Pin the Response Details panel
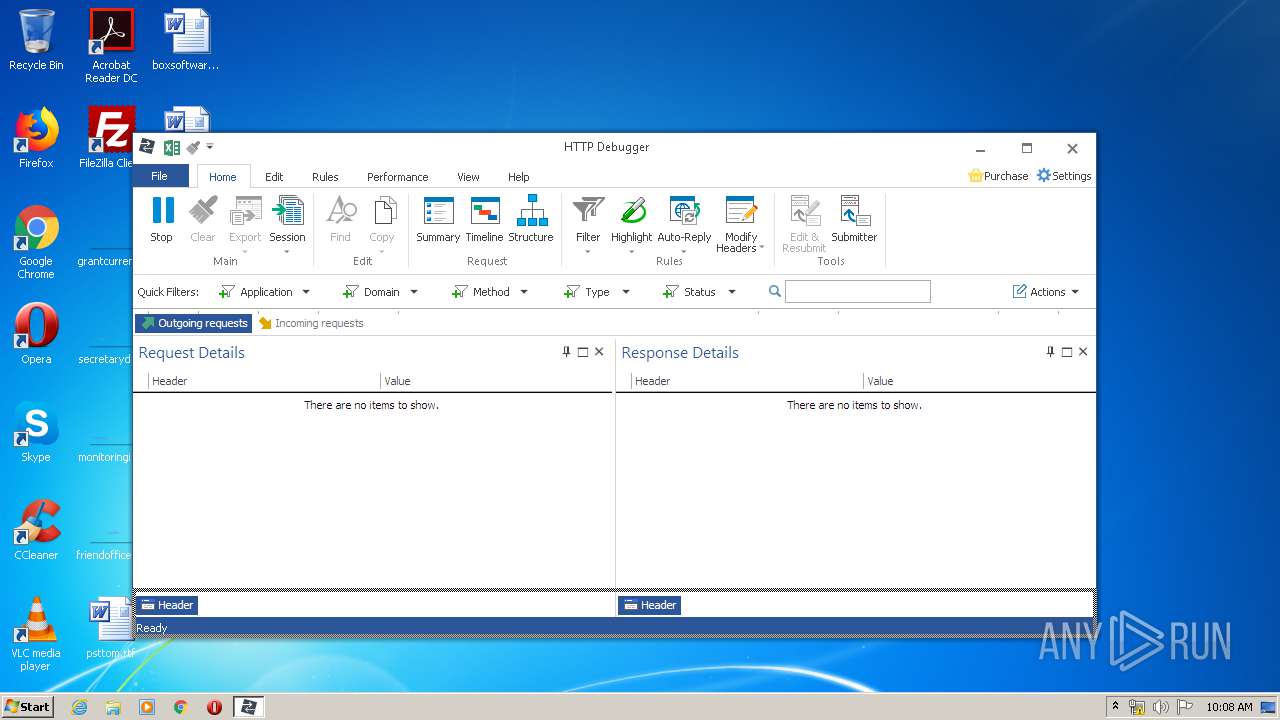Viewport: 1280px width, 720px height. point(1050,352)
